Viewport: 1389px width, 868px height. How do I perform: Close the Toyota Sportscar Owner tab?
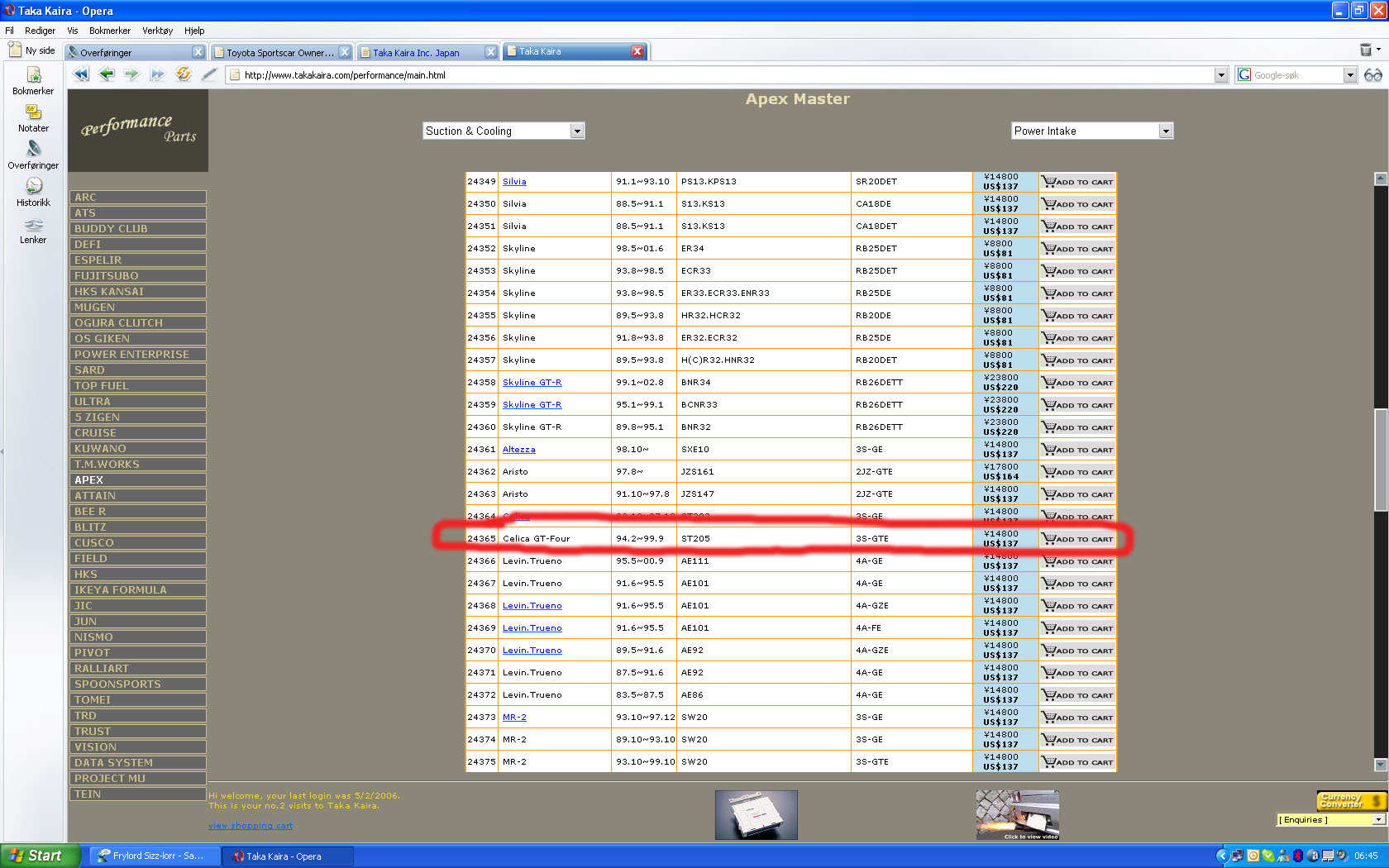click(345, 52)
